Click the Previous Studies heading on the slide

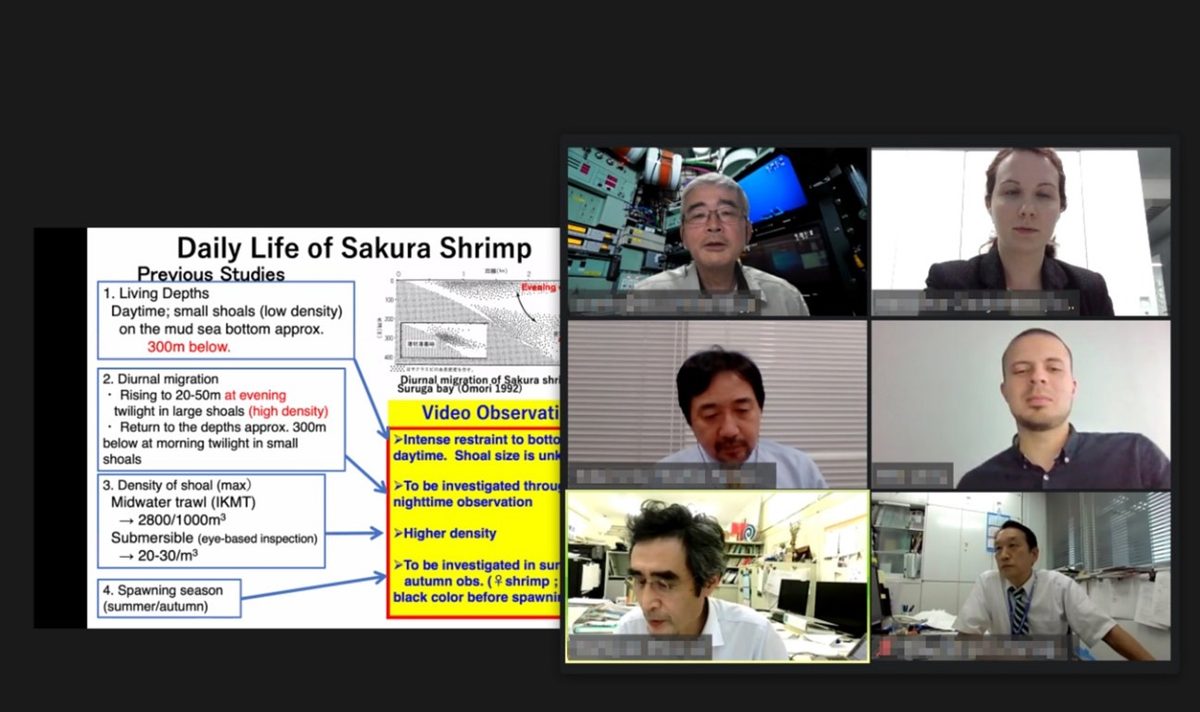tap(211, 274)
